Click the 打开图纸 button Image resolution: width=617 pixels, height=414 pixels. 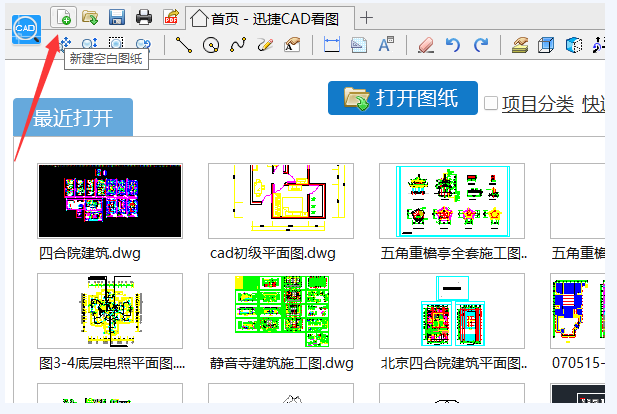[x=403, y=98]
